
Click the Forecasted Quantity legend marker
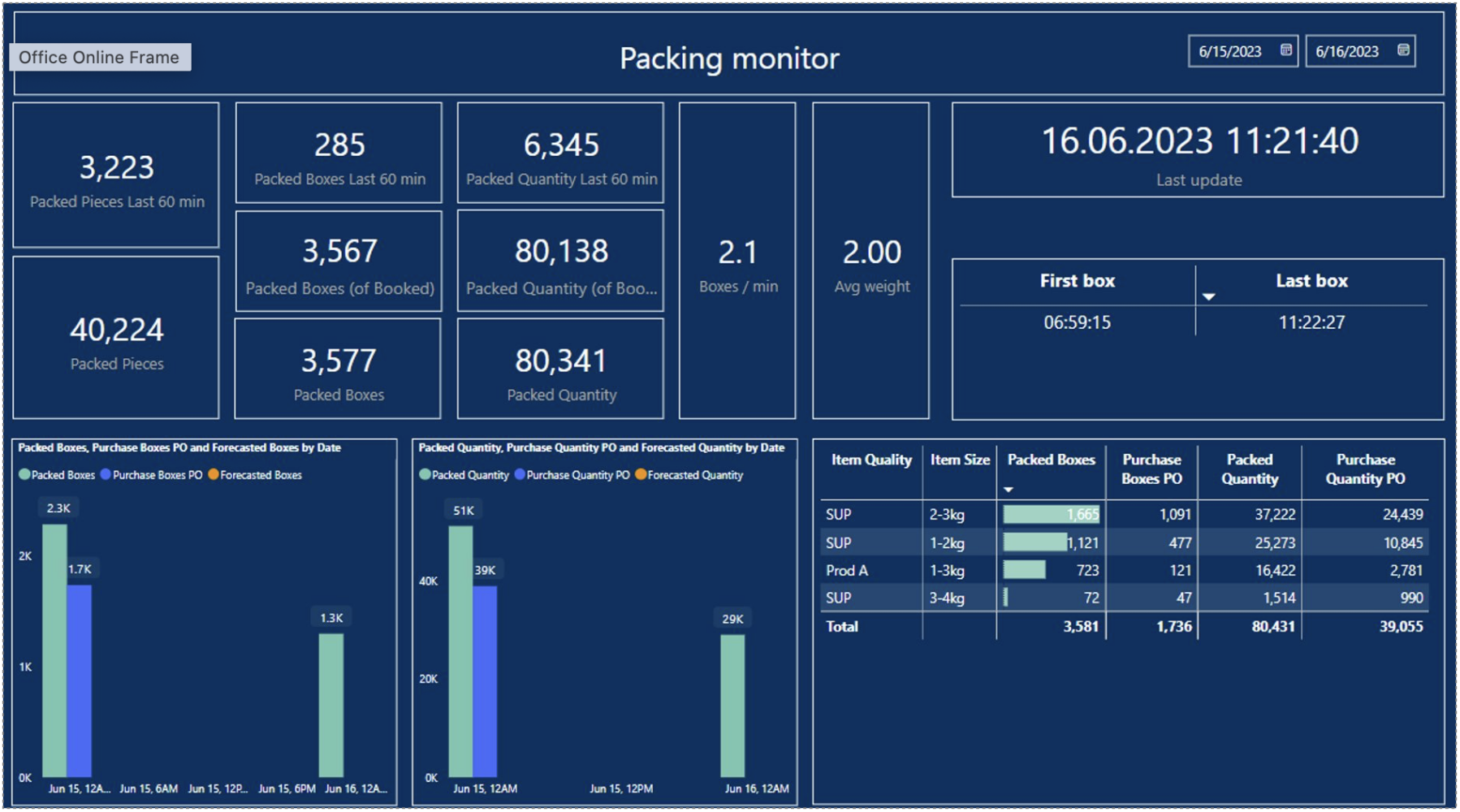[641, 475]
